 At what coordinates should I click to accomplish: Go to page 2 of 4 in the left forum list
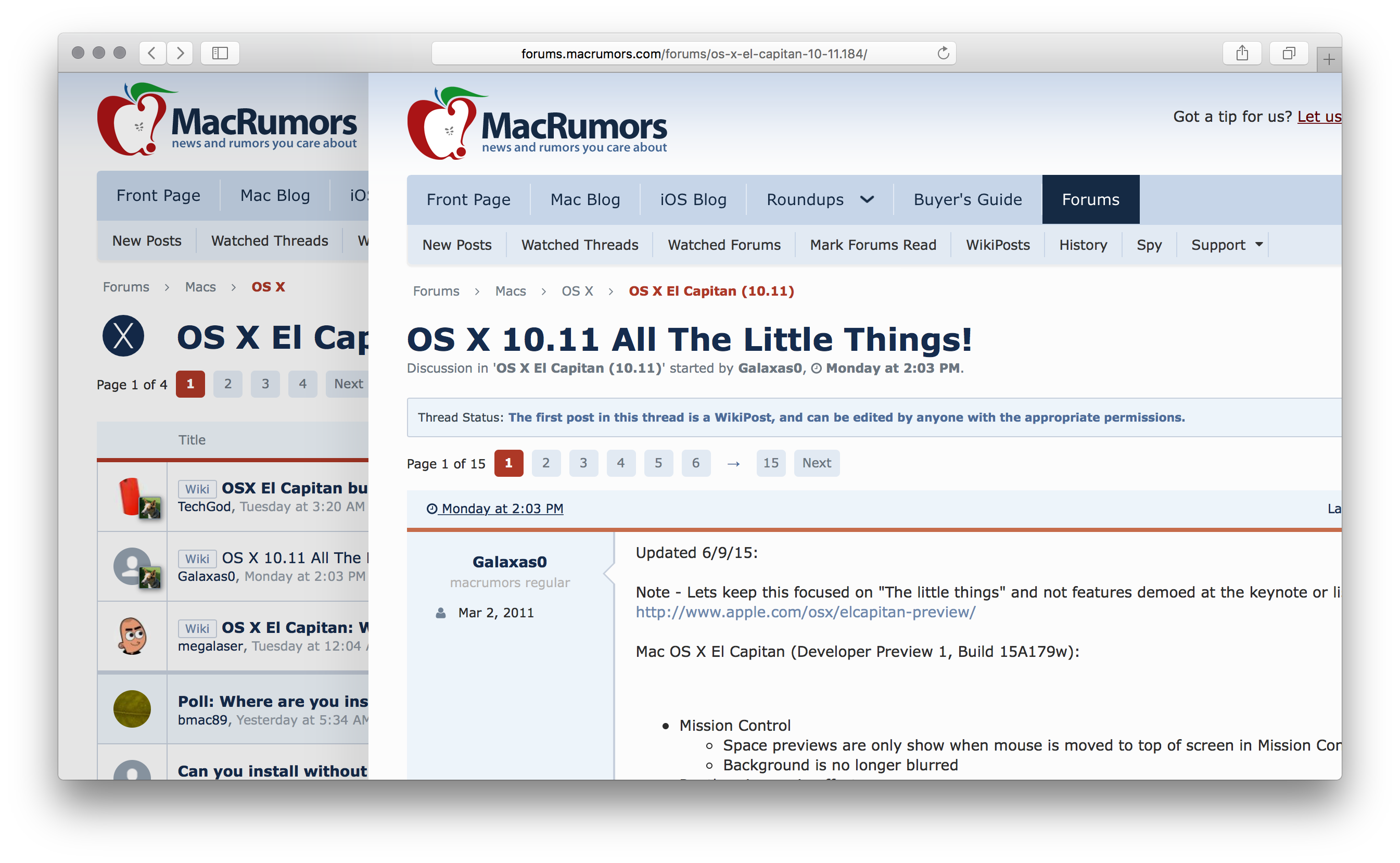coord(228,384)
